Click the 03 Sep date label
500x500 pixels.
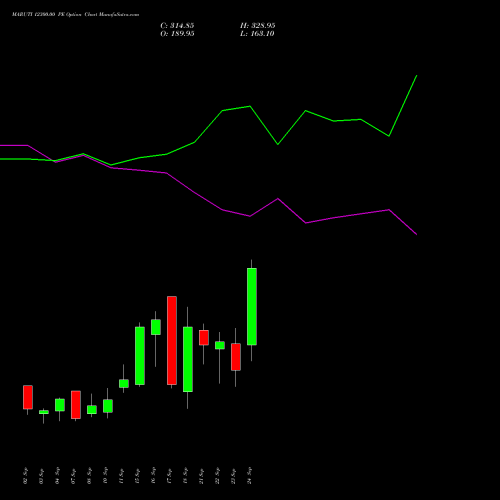pyautogui.click(x=42, y=476)
